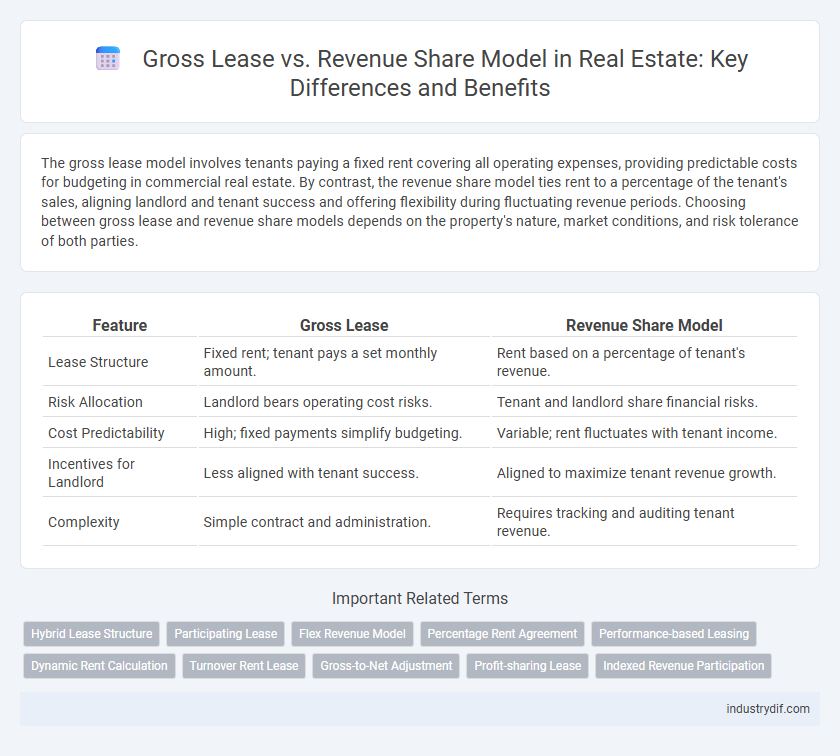Click cell 'Variable; rent fluctuates with tenant income.'

point(644,433)
